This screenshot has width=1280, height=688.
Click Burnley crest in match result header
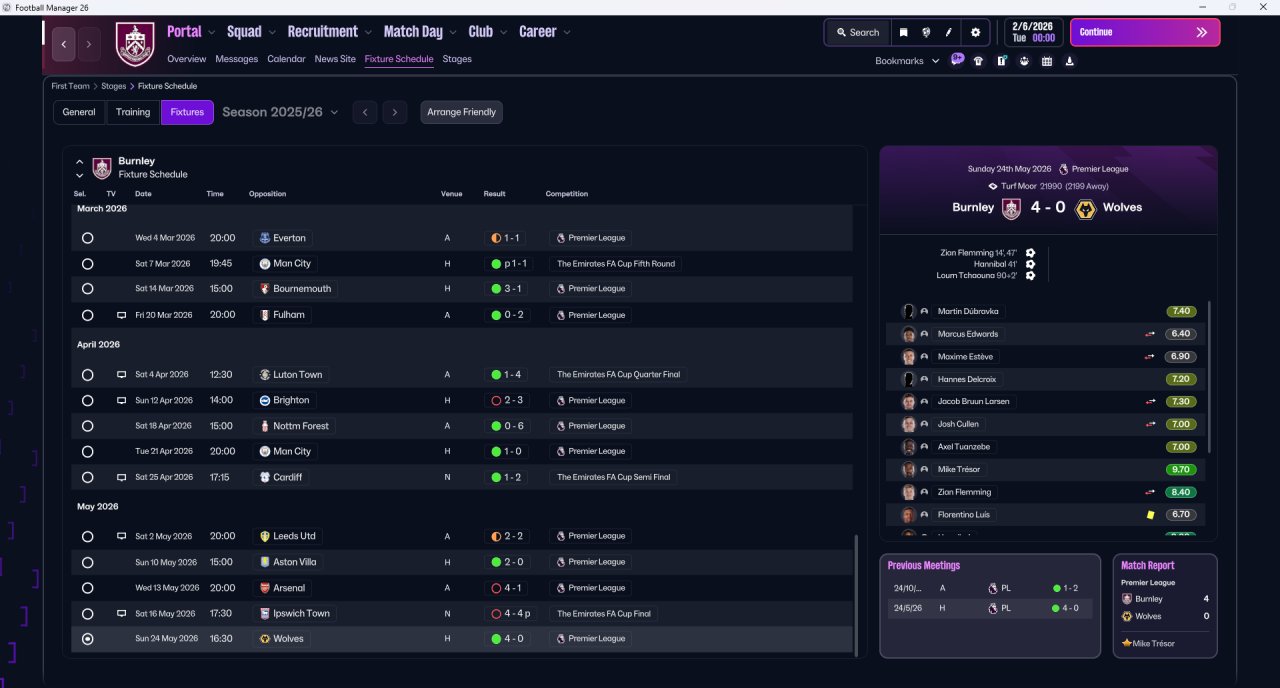click(1011, 208)
